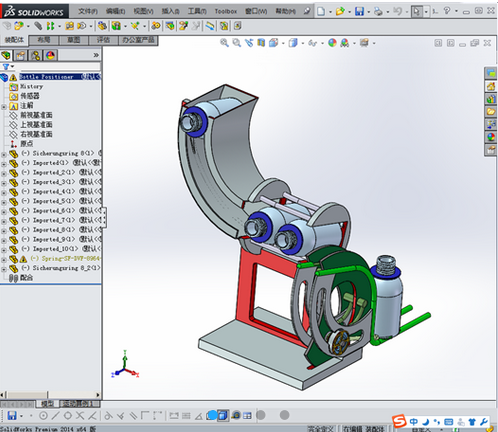Viewport: 498px width, 432px height.
Task: Toggle the Hide/Show Items glasses icon
Action: (x=312, y=43)
